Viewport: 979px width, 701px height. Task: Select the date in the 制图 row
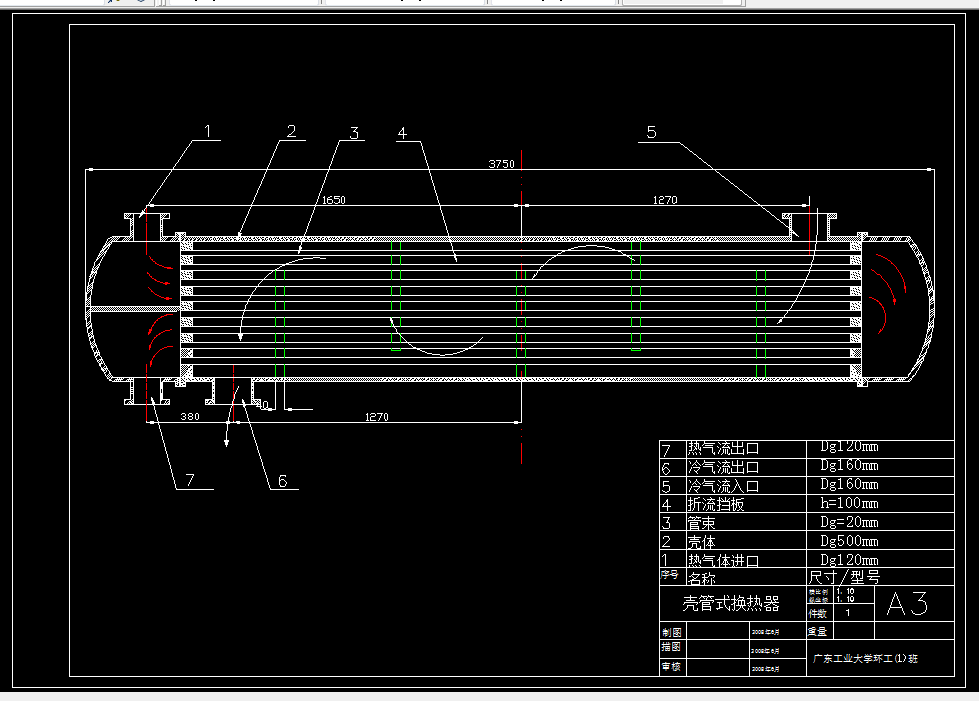tap(765, 632)
